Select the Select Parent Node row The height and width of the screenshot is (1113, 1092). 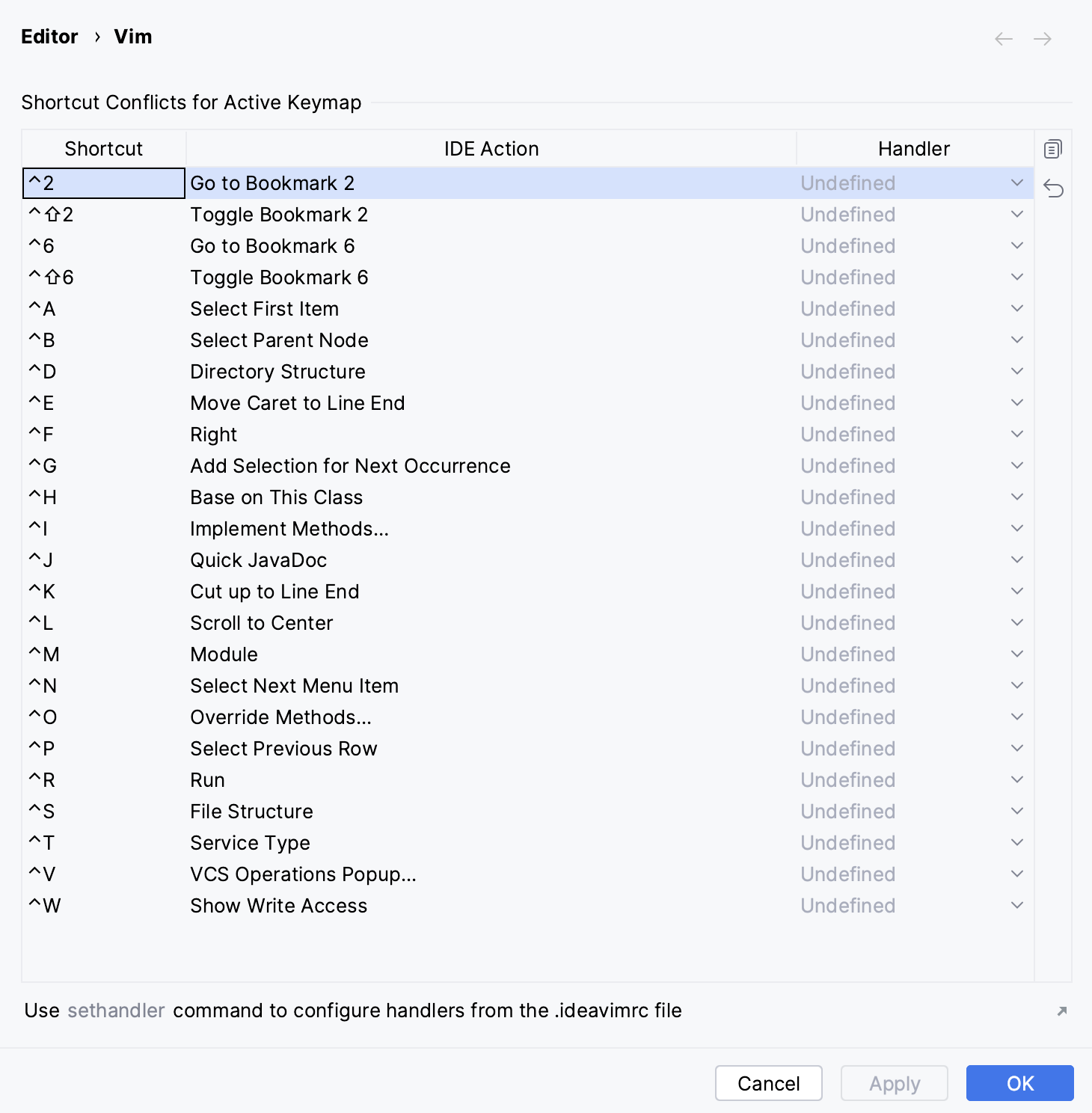click(x=528, y=340)
